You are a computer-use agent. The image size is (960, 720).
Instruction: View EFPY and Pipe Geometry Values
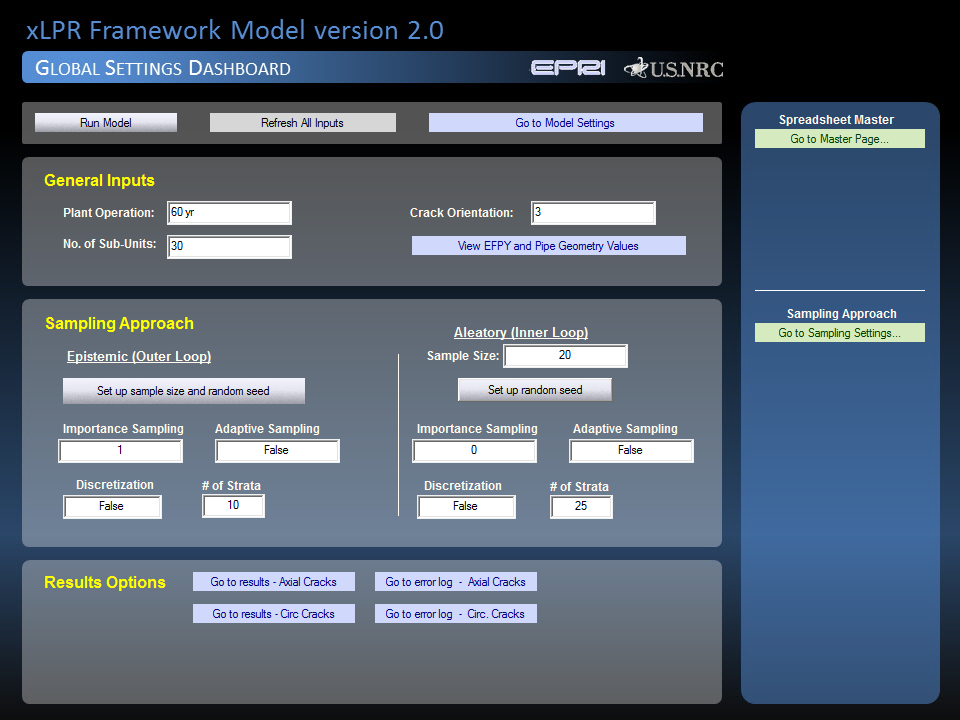[x=548, y=245]
